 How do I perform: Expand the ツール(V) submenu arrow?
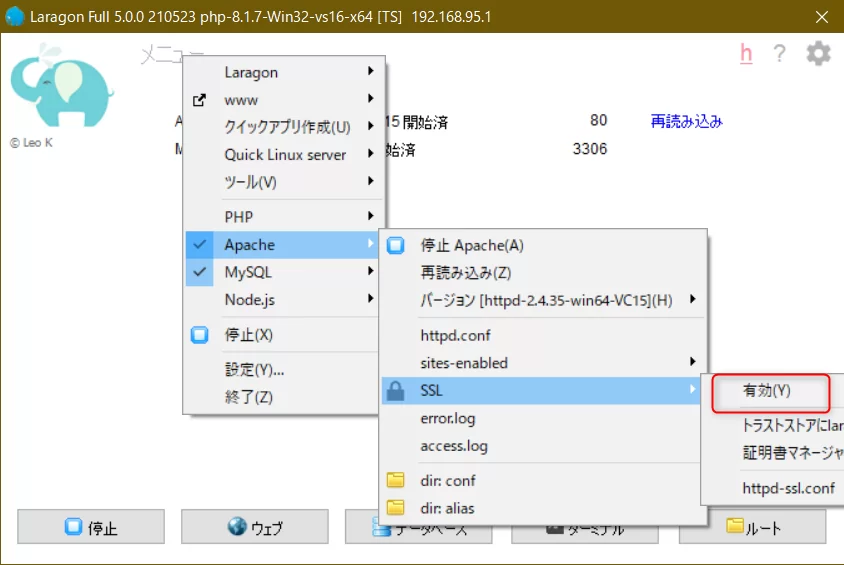coord(370,181)
